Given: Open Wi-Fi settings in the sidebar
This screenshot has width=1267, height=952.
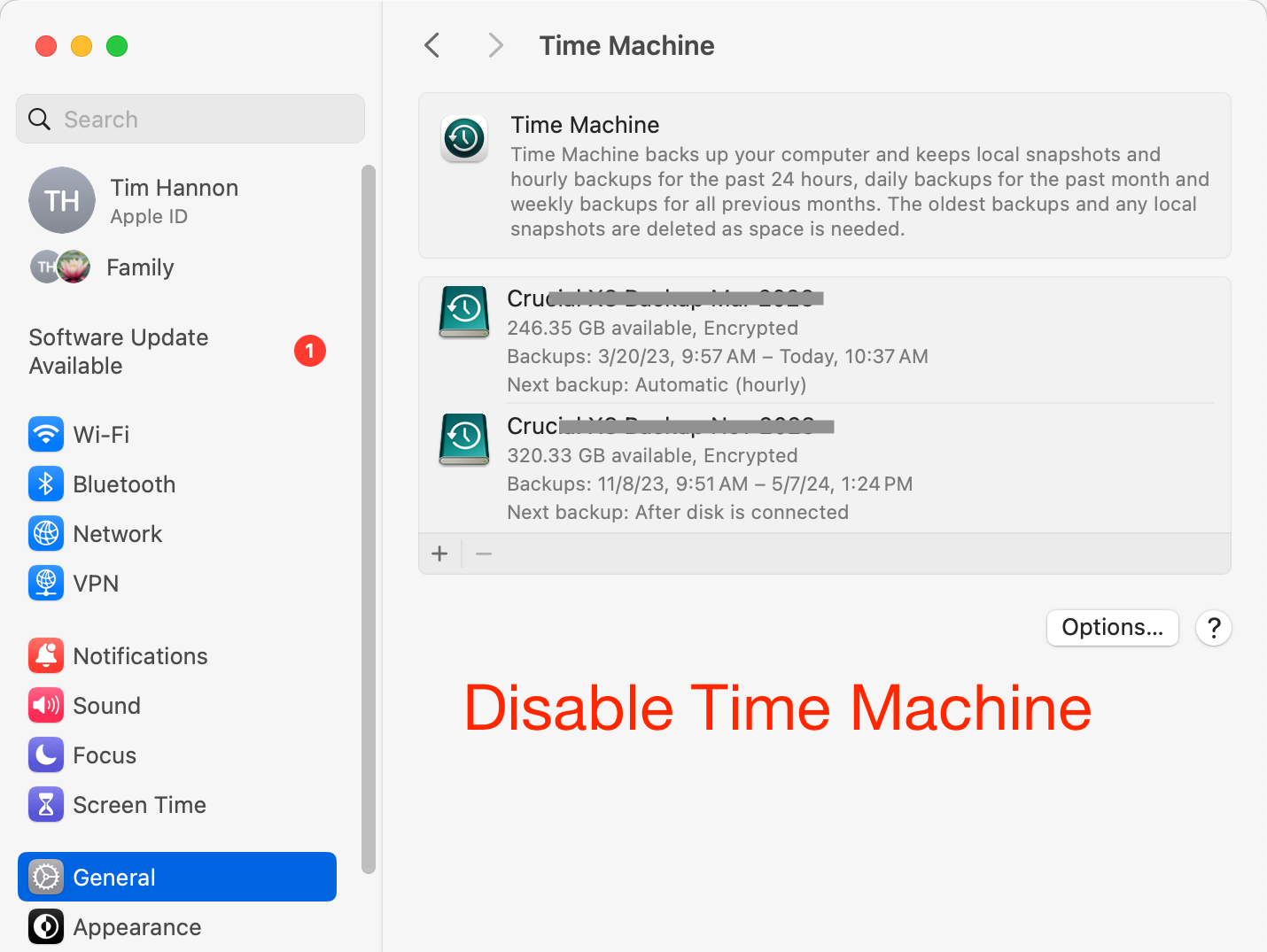Looking at the screenshot, I should click(x=101, y=434).
